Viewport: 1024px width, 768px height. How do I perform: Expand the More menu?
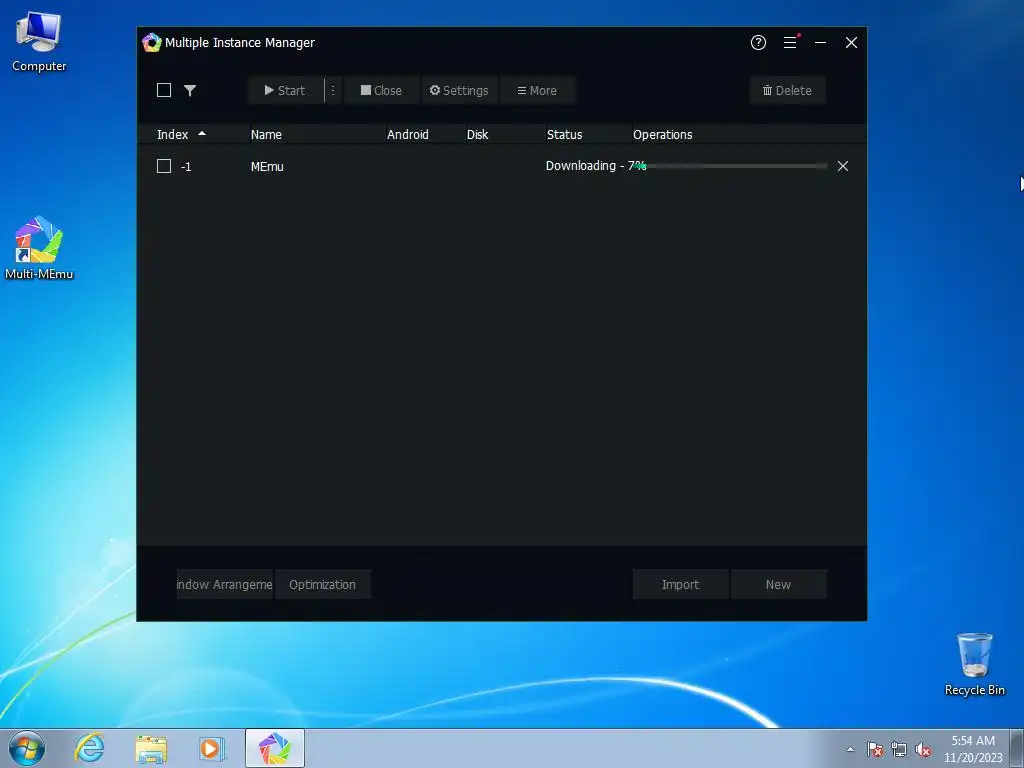click(537, 90)
